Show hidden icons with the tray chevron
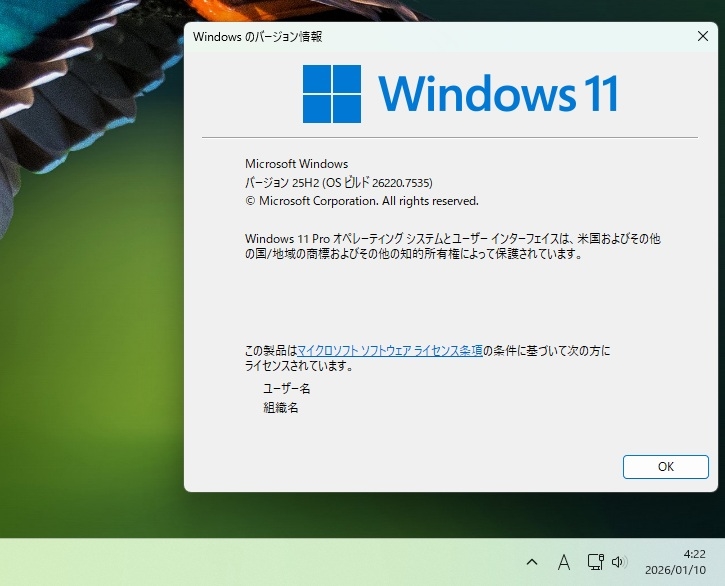Viewport: 725px width, 586px height. [x=532, y=562]
